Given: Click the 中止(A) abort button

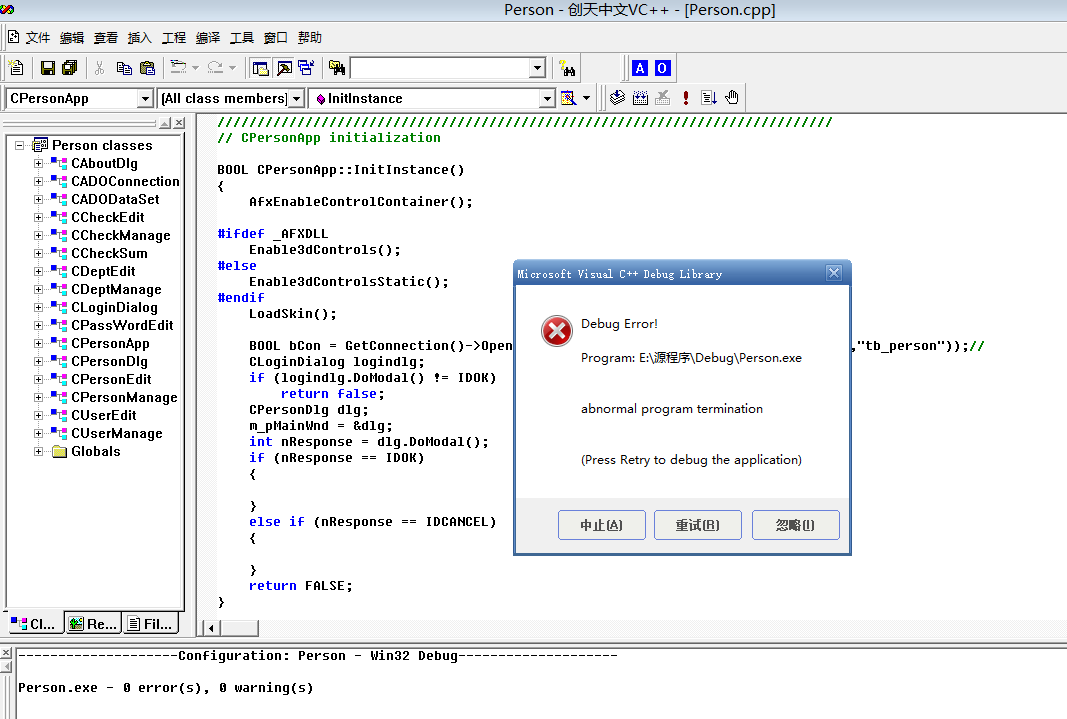Looking at the screenshot, I should (x=602, y=525).
